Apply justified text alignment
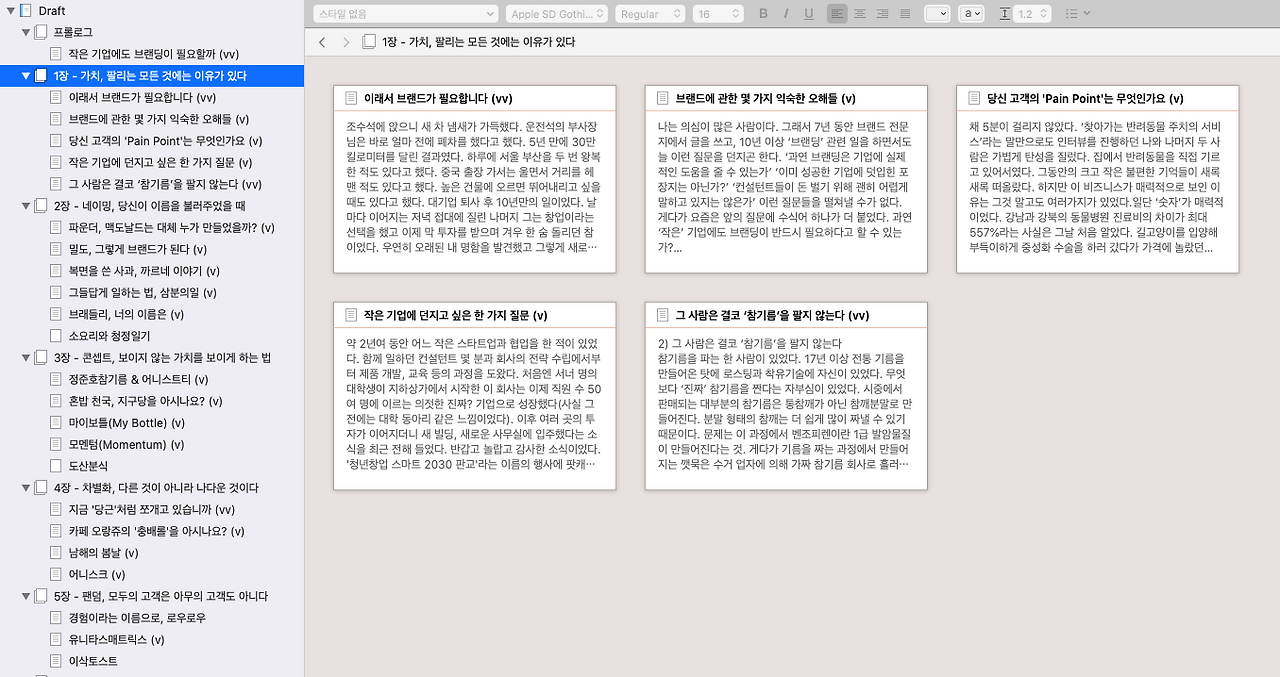This screenshot has height=677, width=1280. coord(905,13)
